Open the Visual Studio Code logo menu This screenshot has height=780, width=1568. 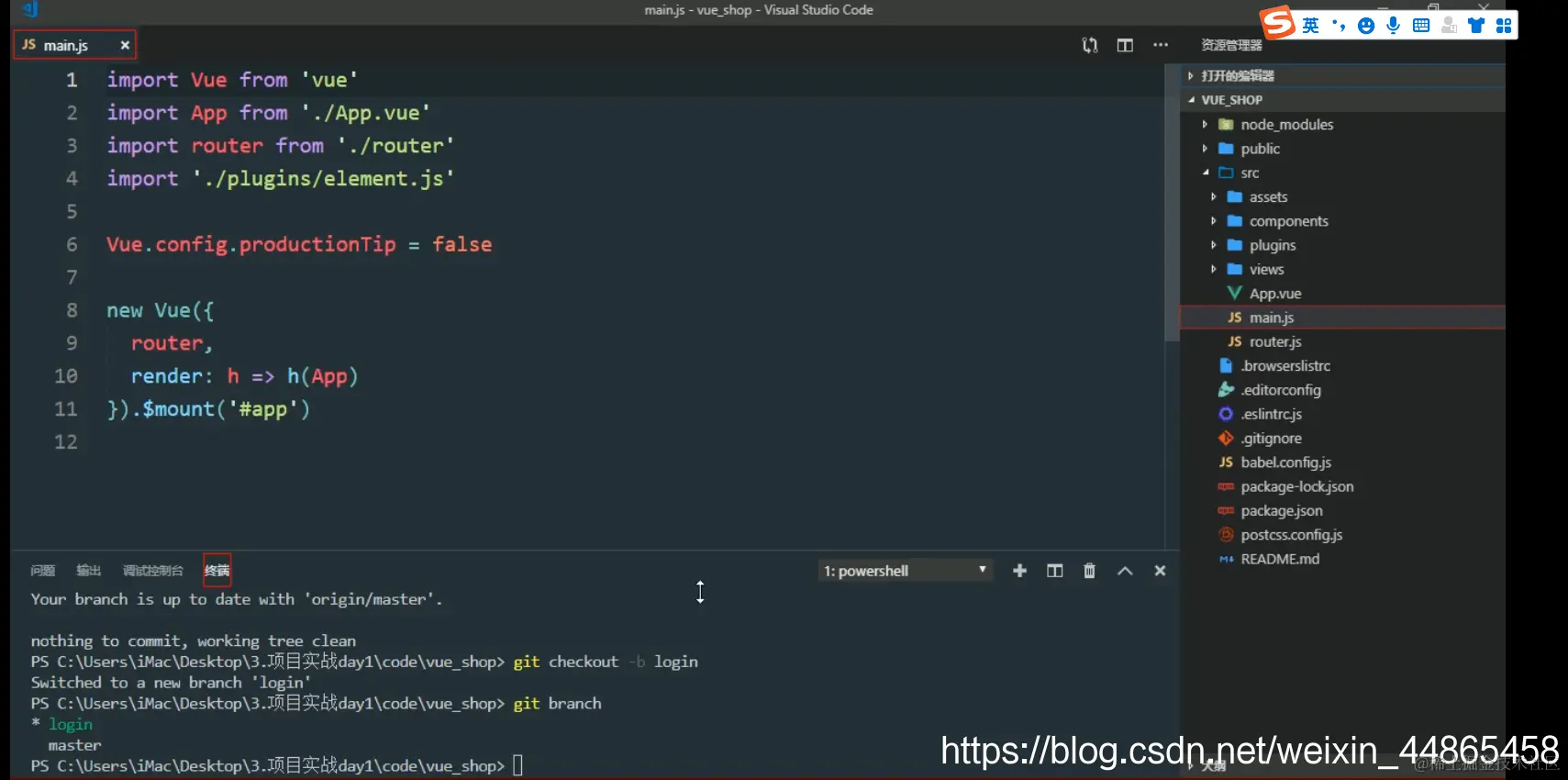(29, 9)
